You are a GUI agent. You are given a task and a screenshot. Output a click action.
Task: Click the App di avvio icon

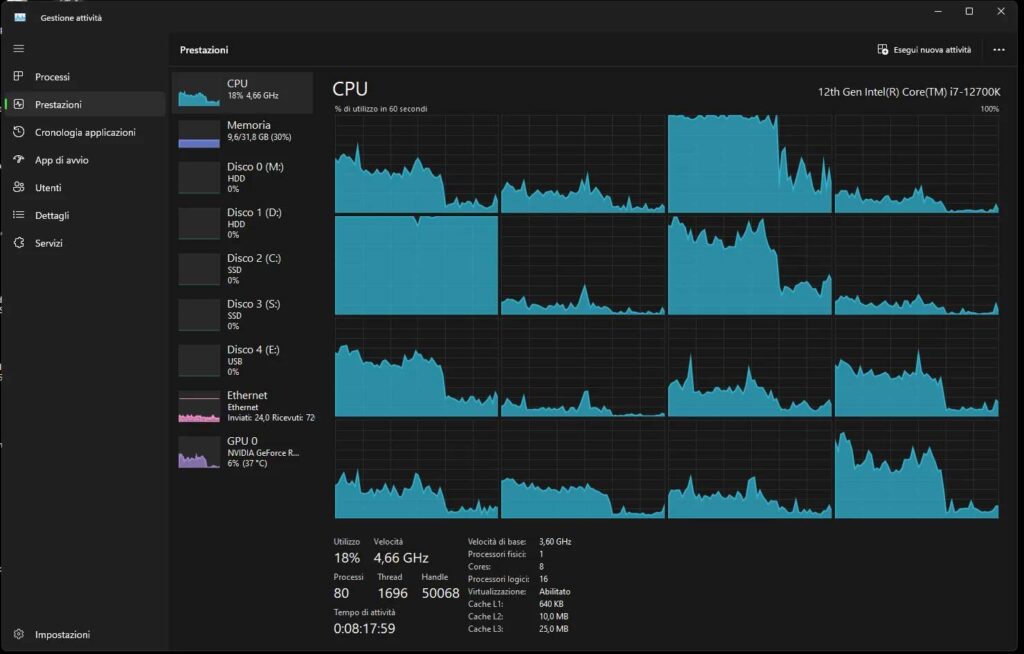click(18, 159)
